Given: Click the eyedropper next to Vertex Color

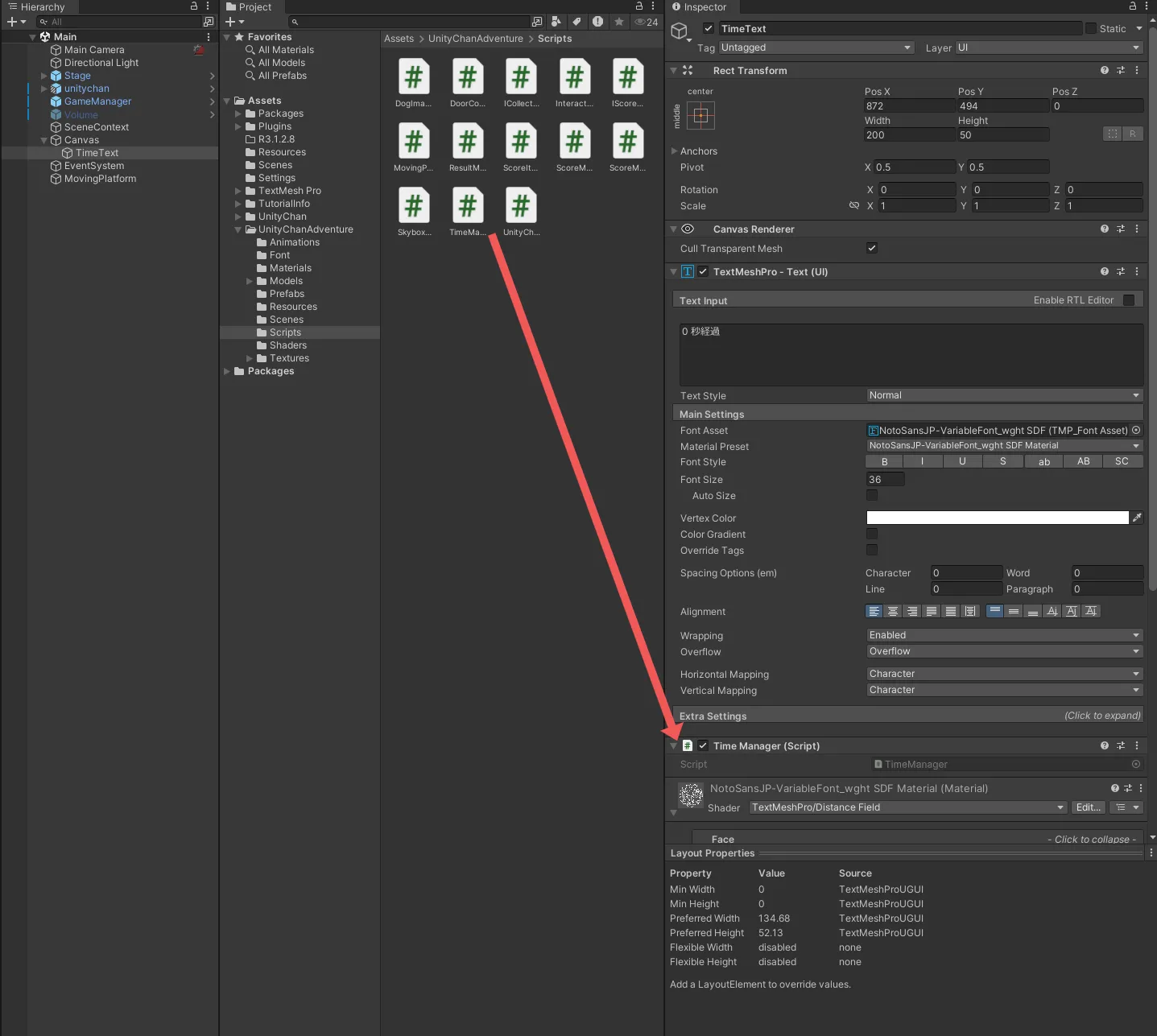Looking at the screenshot, I should pos(1137,518).
